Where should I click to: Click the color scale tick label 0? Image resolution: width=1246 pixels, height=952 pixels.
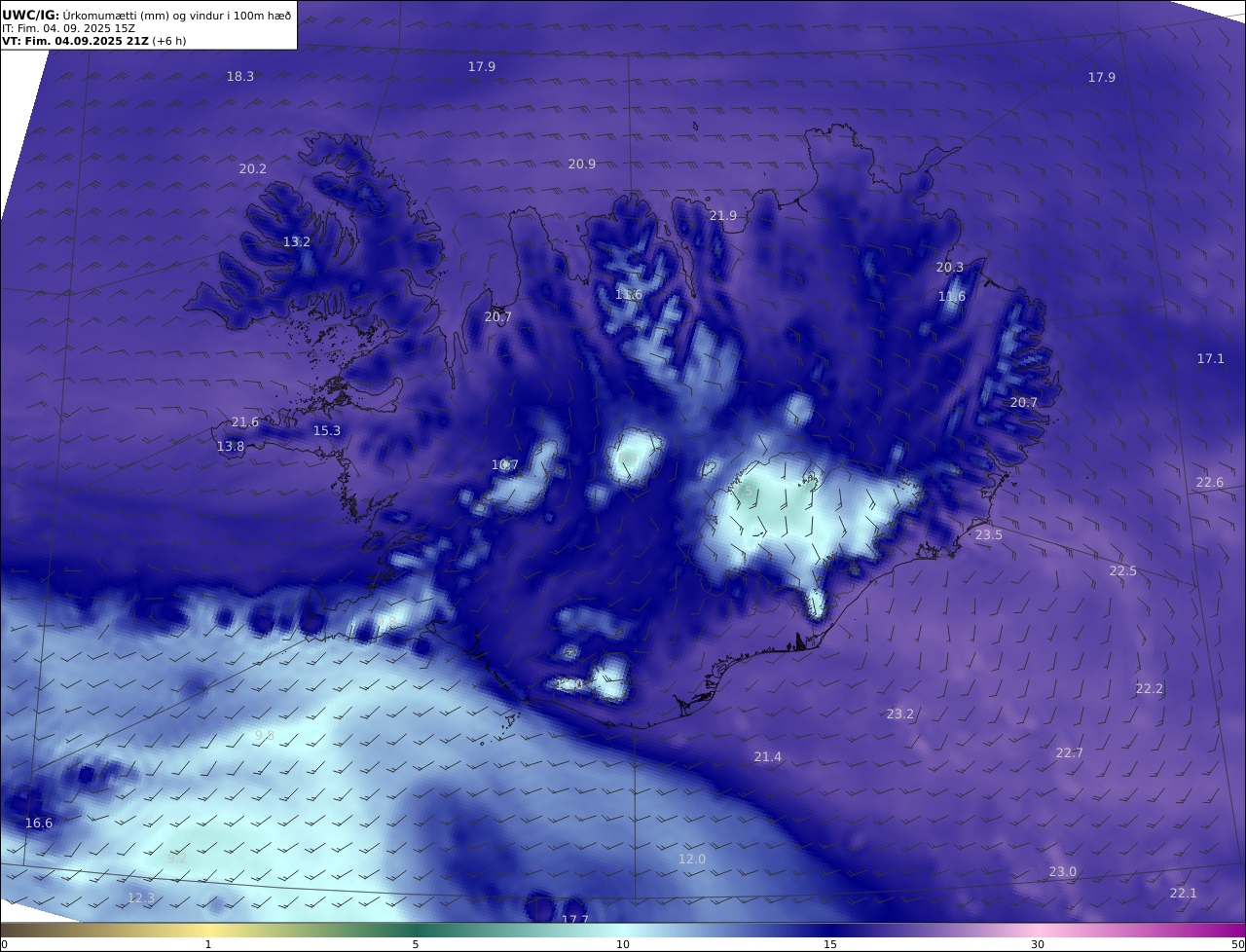coord(4,944)
